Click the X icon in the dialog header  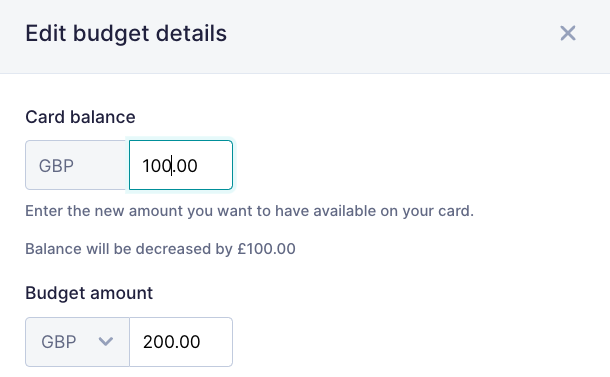click(568, 33)
